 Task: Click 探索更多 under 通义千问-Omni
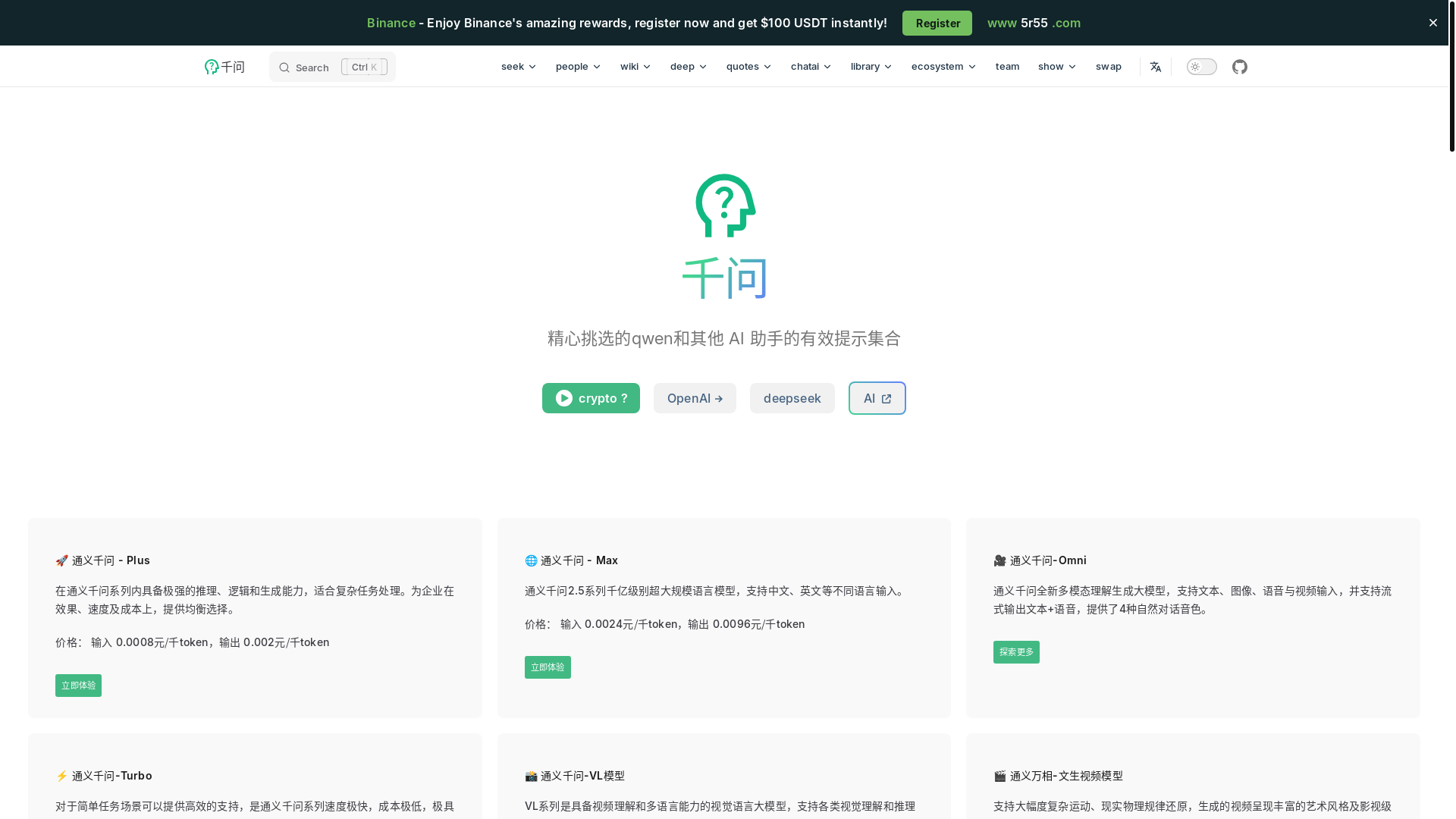1016,652
